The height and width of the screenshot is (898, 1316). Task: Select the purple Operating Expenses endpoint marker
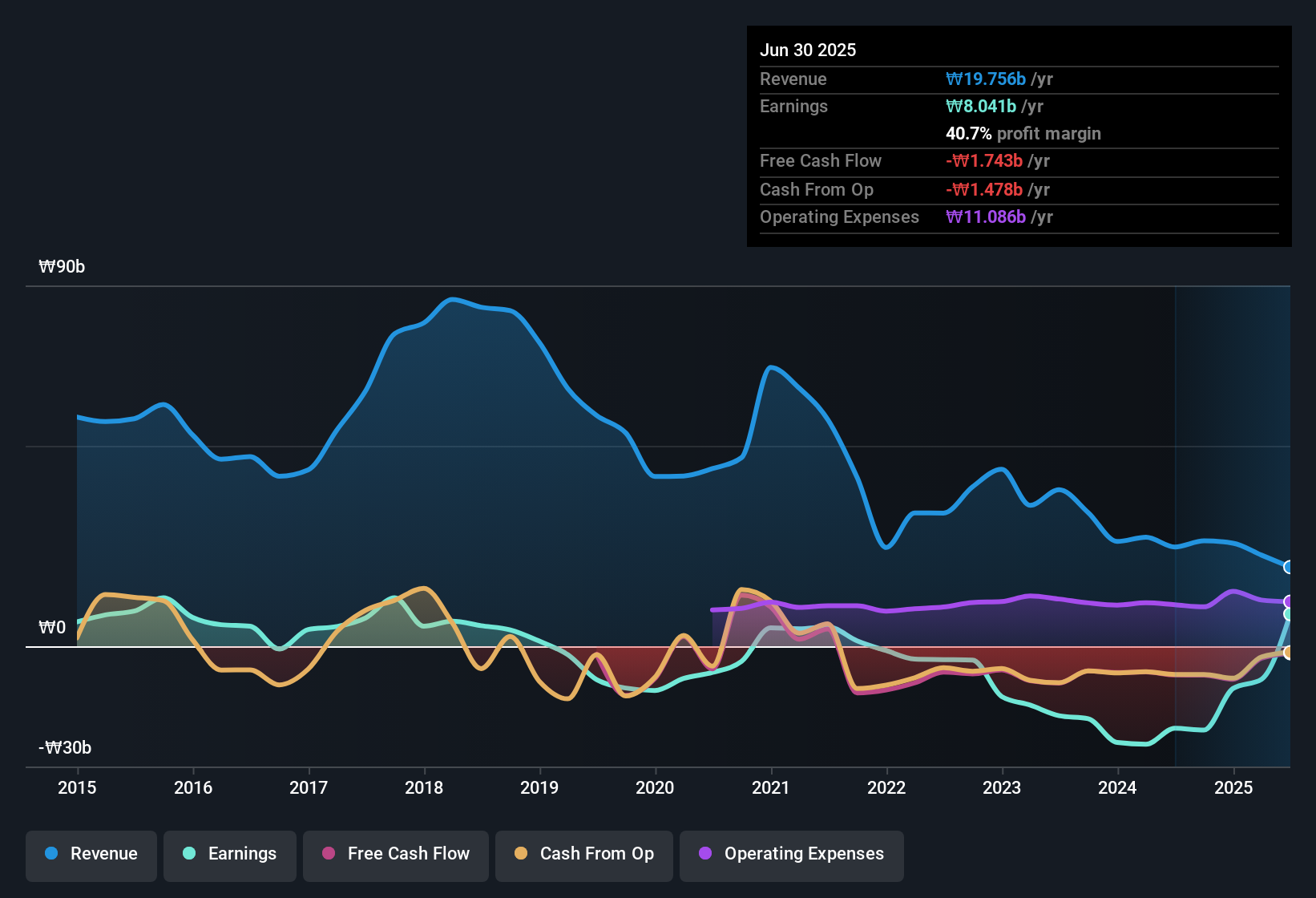coord(1289,601)
